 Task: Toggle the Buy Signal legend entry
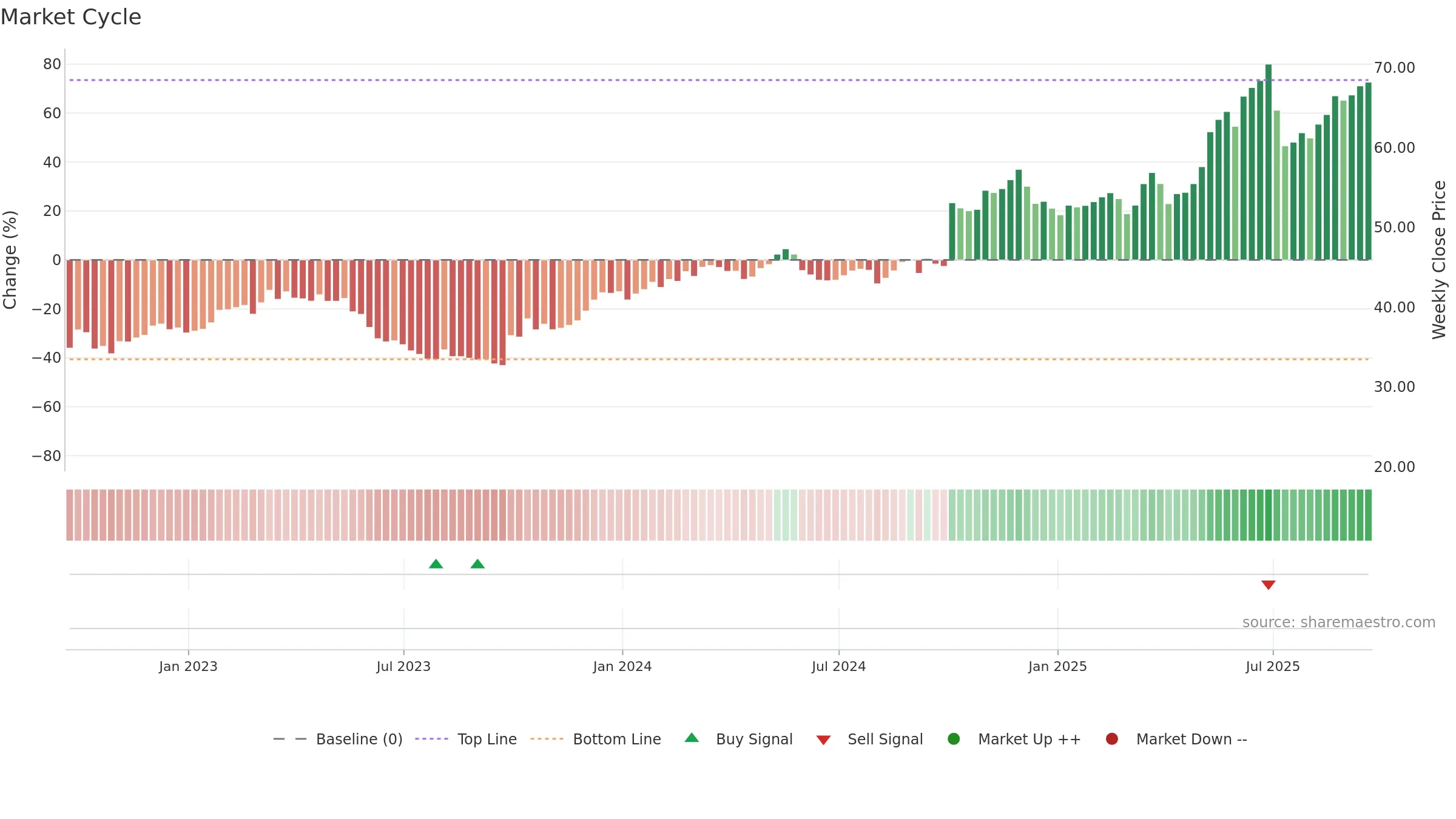click(738, 739)
